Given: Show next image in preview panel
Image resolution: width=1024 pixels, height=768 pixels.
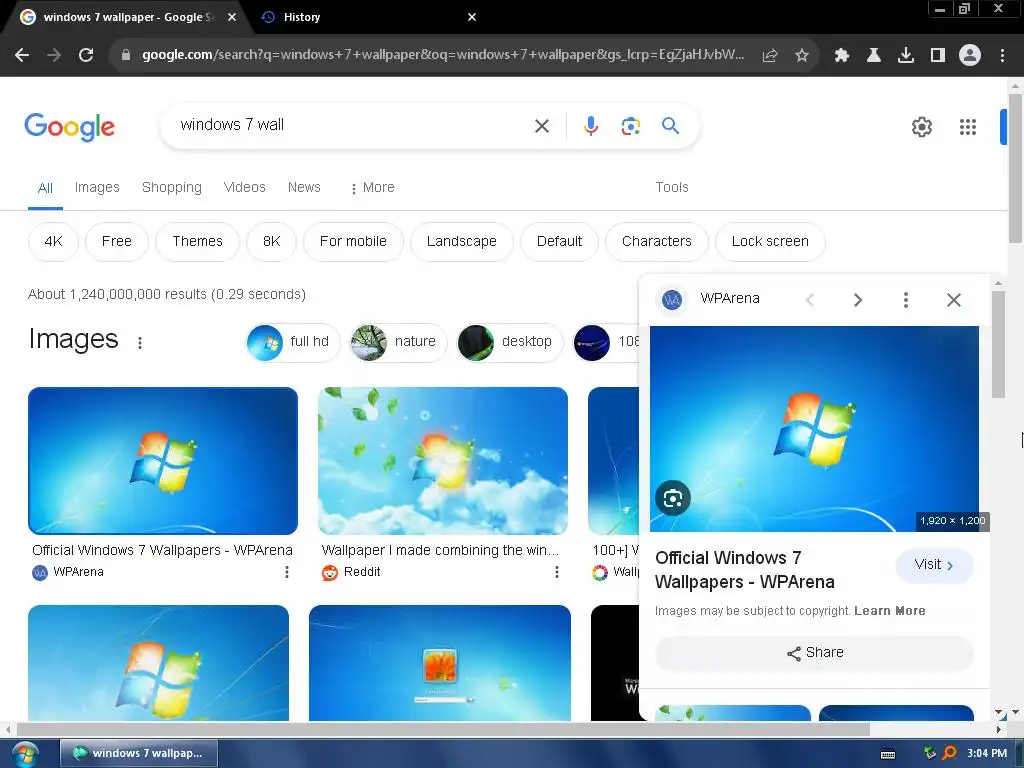Looking at the screenshot, I should [x=857, y=300].
